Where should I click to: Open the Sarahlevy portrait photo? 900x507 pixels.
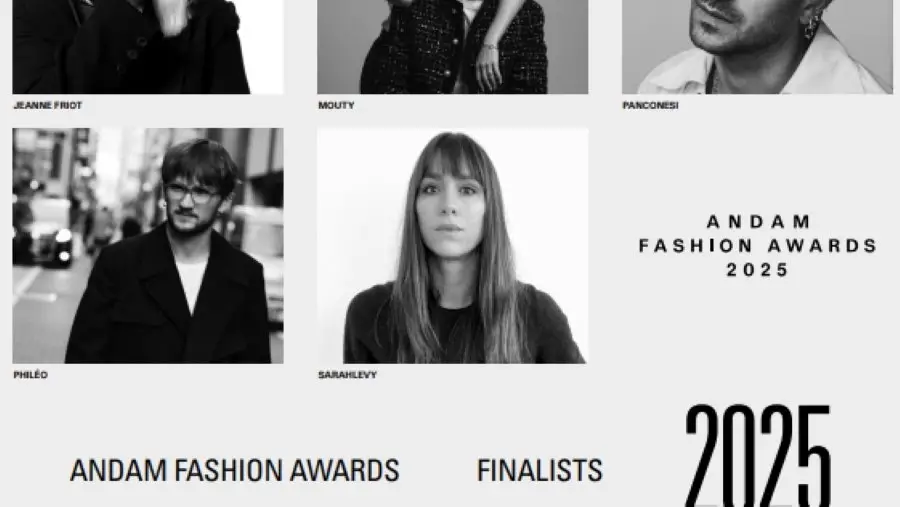pos(452,246)
